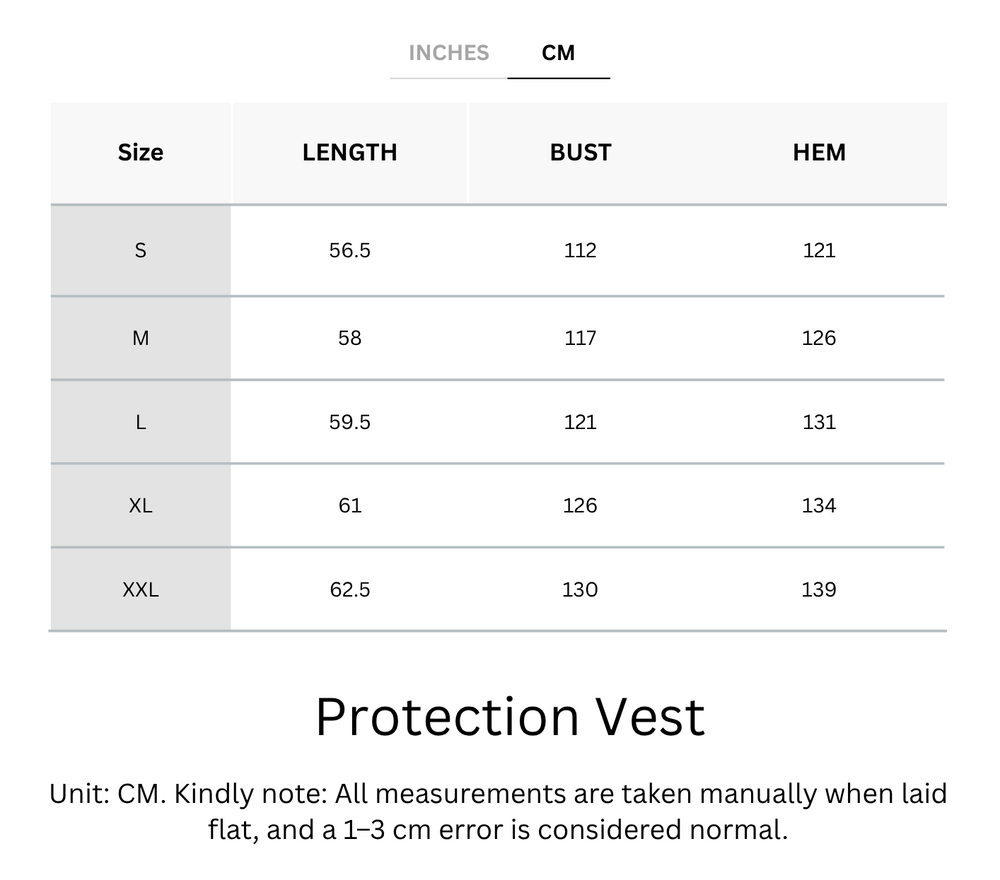Click the Size column header
The image size is (1000, 880).
coord(140,153)
